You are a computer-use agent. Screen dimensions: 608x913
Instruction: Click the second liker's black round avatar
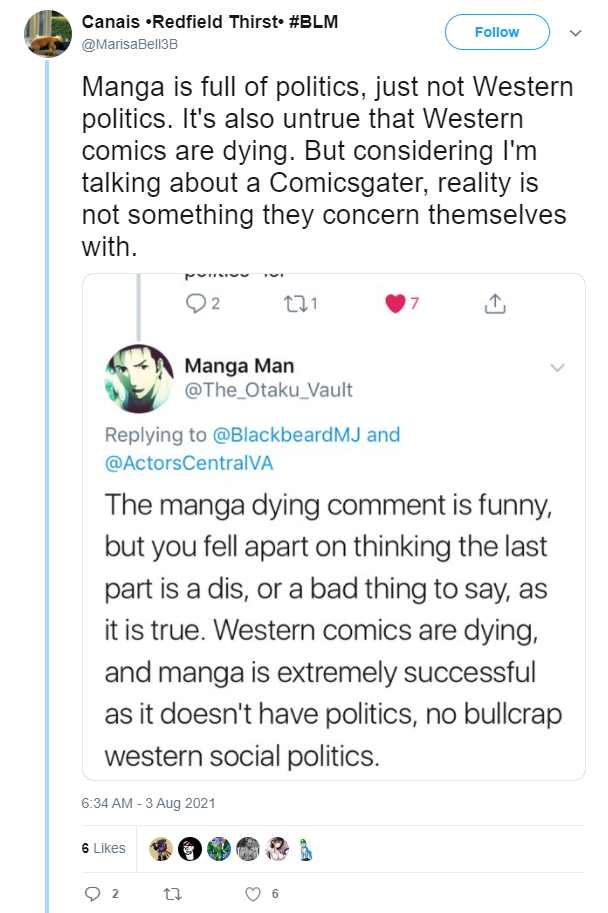[x=190, y=849]
